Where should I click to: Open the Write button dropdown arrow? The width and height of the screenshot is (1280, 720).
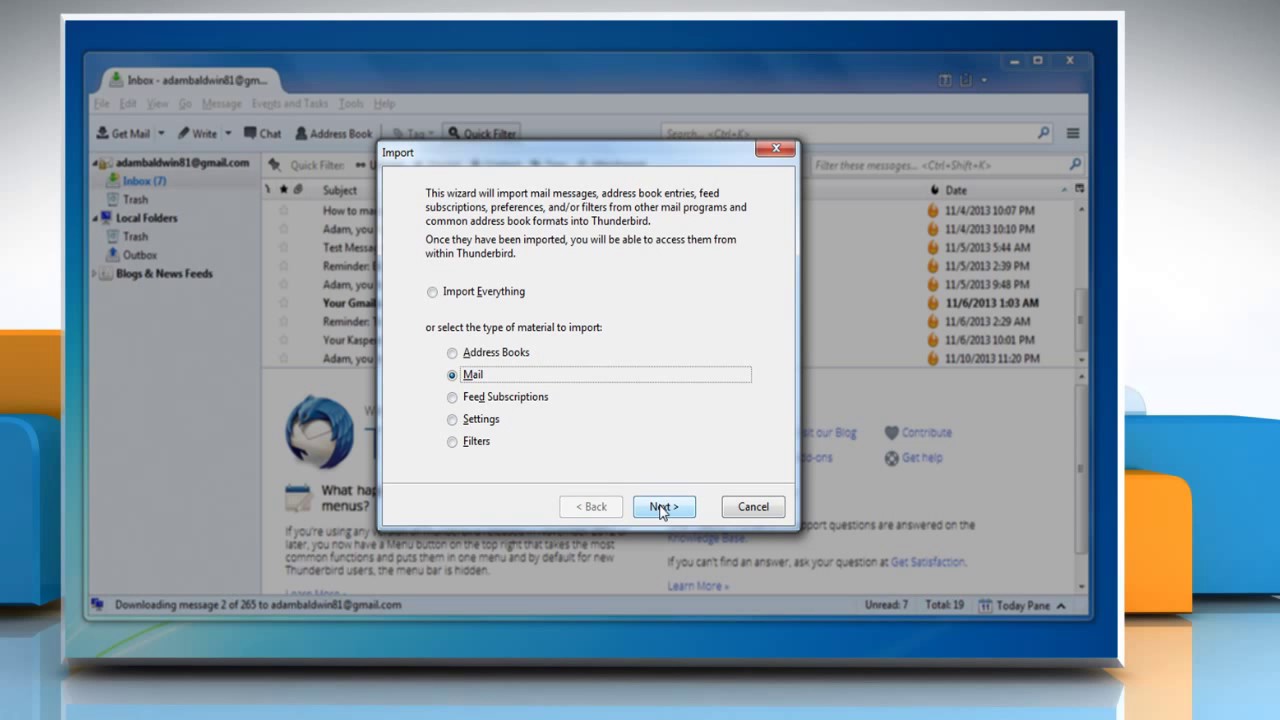228,133
